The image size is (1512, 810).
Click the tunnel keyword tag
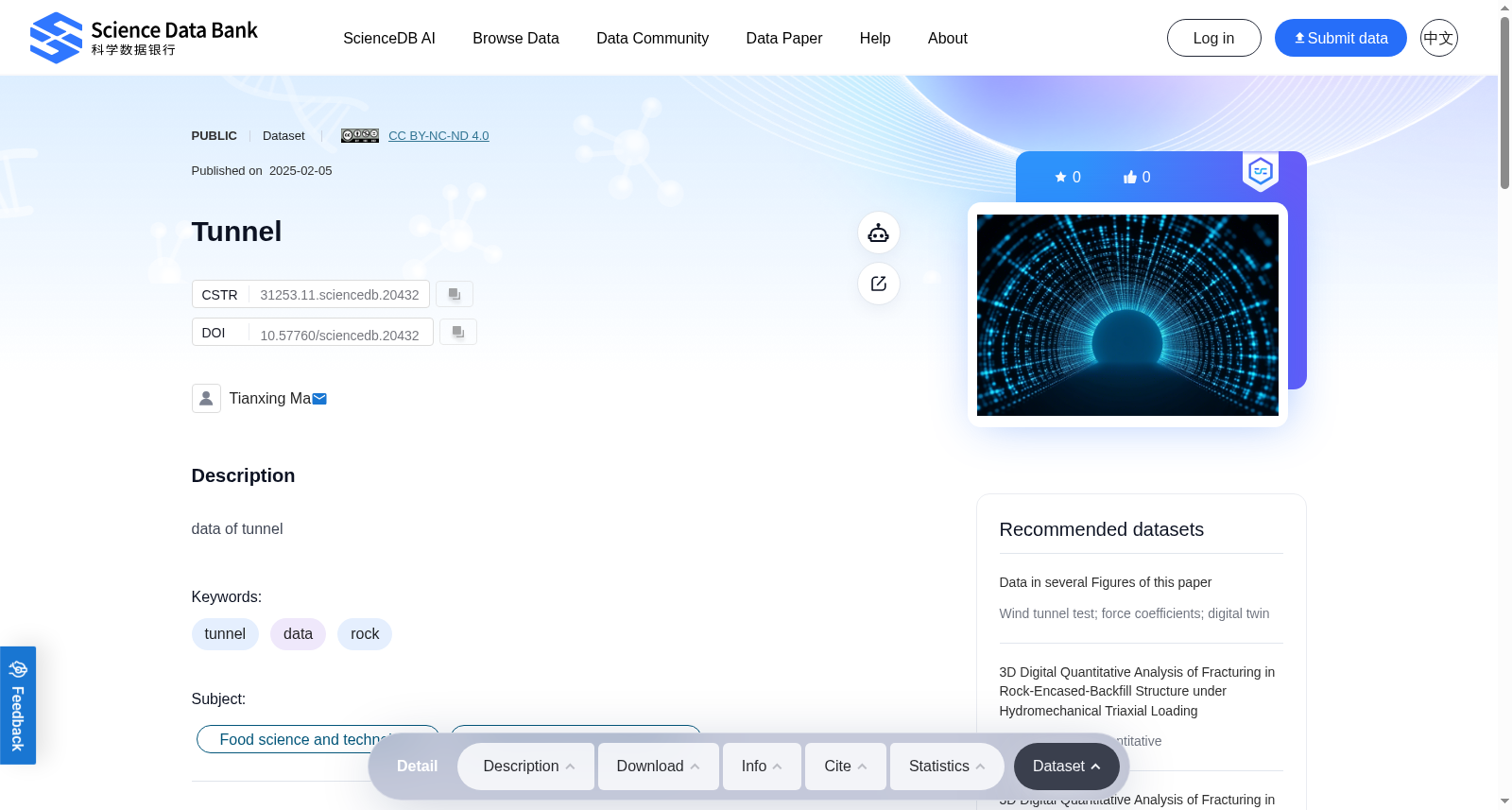225,634
